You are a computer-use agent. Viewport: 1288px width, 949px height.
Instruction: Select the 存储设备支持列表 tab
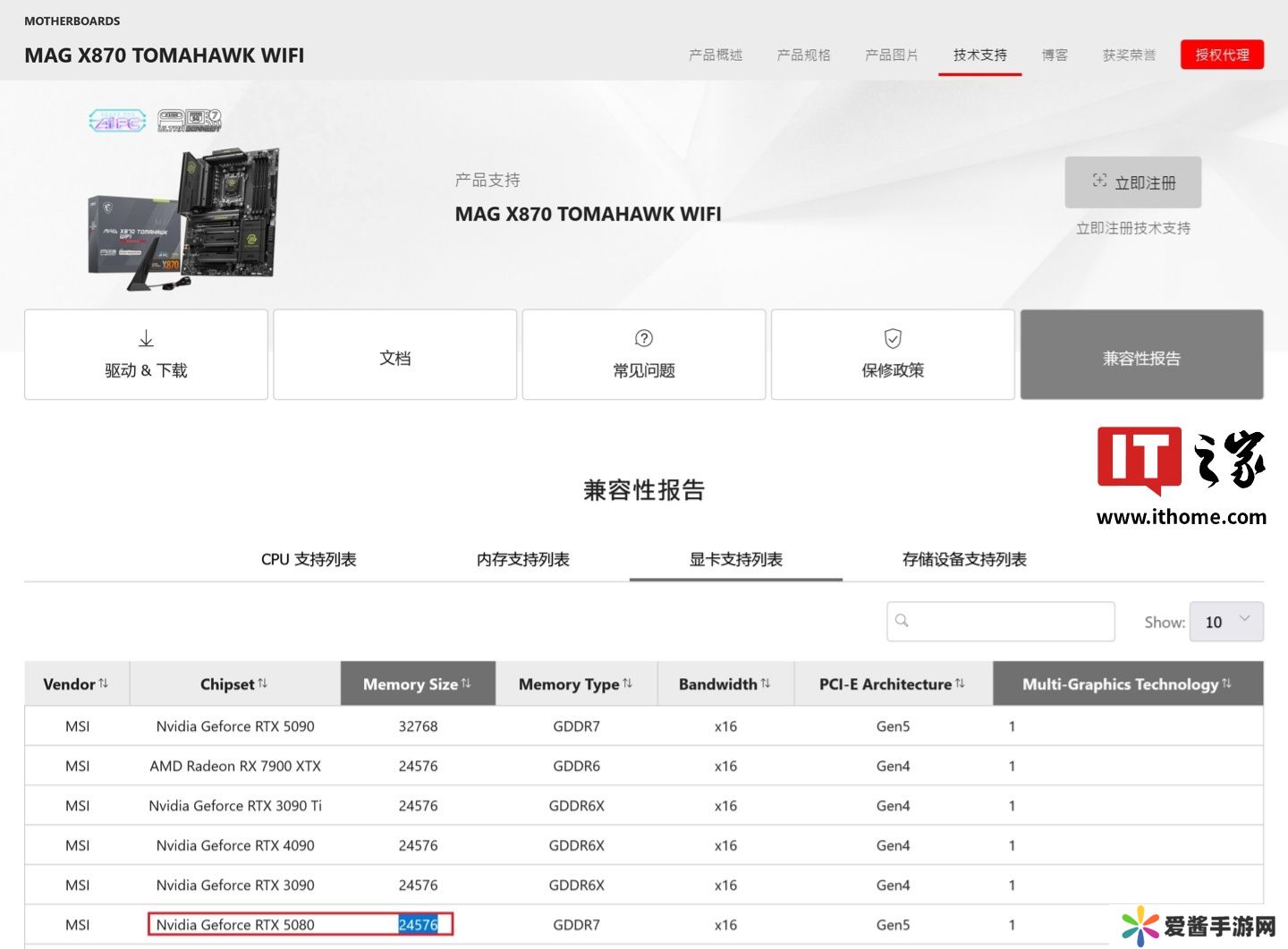click(x=963, y=560)
